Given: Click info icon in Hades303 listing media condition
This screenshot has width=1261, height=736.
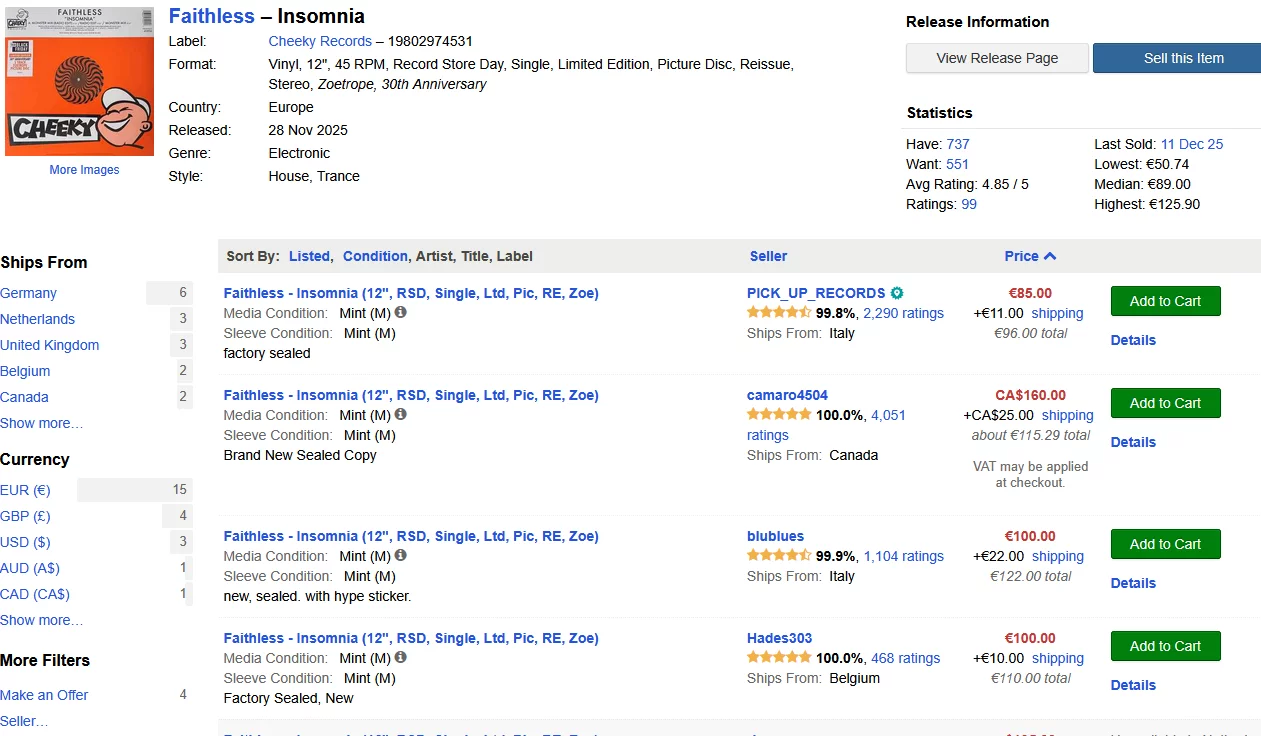Looking at the screenshot, I should [x=401, y=658].
